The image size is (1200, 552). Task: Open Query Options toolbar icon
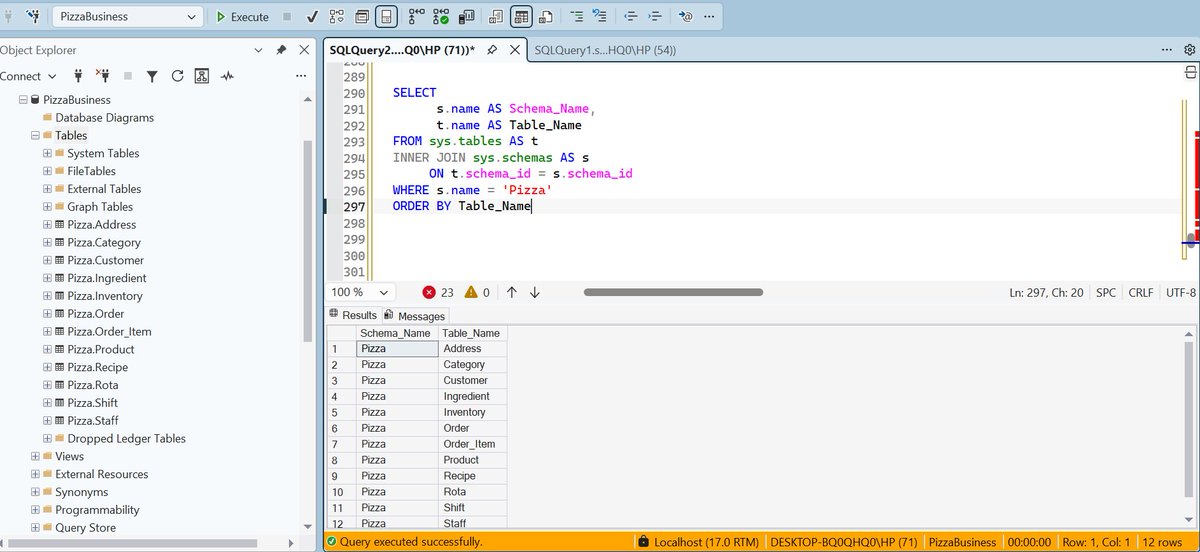click(362, 17)
